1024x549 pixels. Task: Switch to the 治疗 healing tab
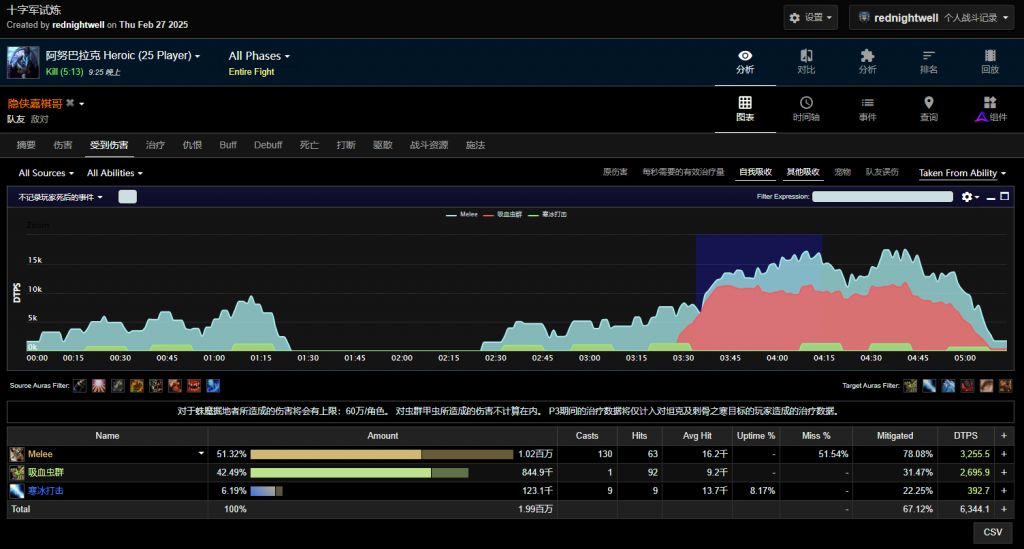pyautogui.click(x=155, y=145)
